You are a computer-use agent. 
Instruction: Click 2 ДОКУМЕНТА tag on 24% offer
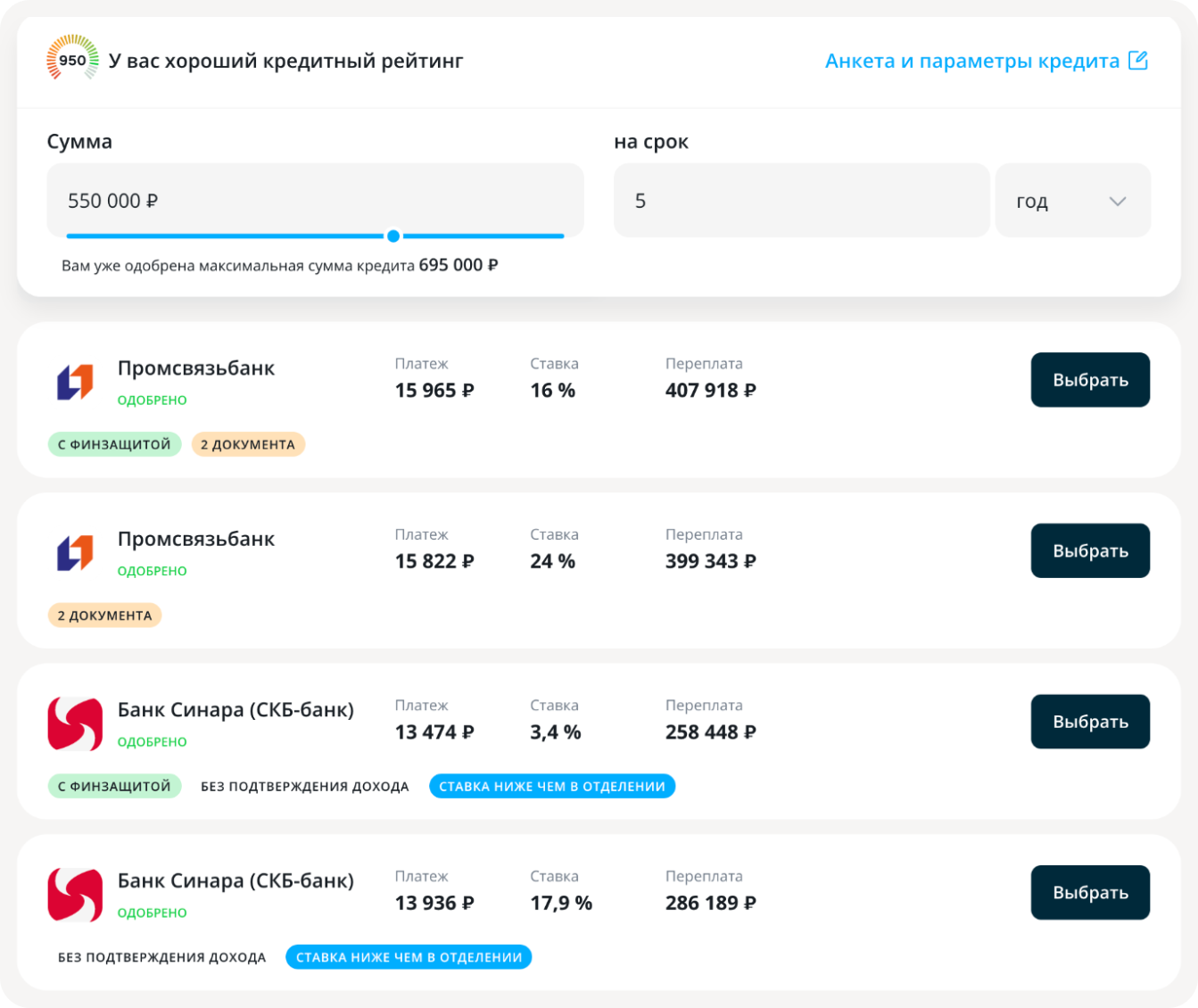[x=104, y=616]
